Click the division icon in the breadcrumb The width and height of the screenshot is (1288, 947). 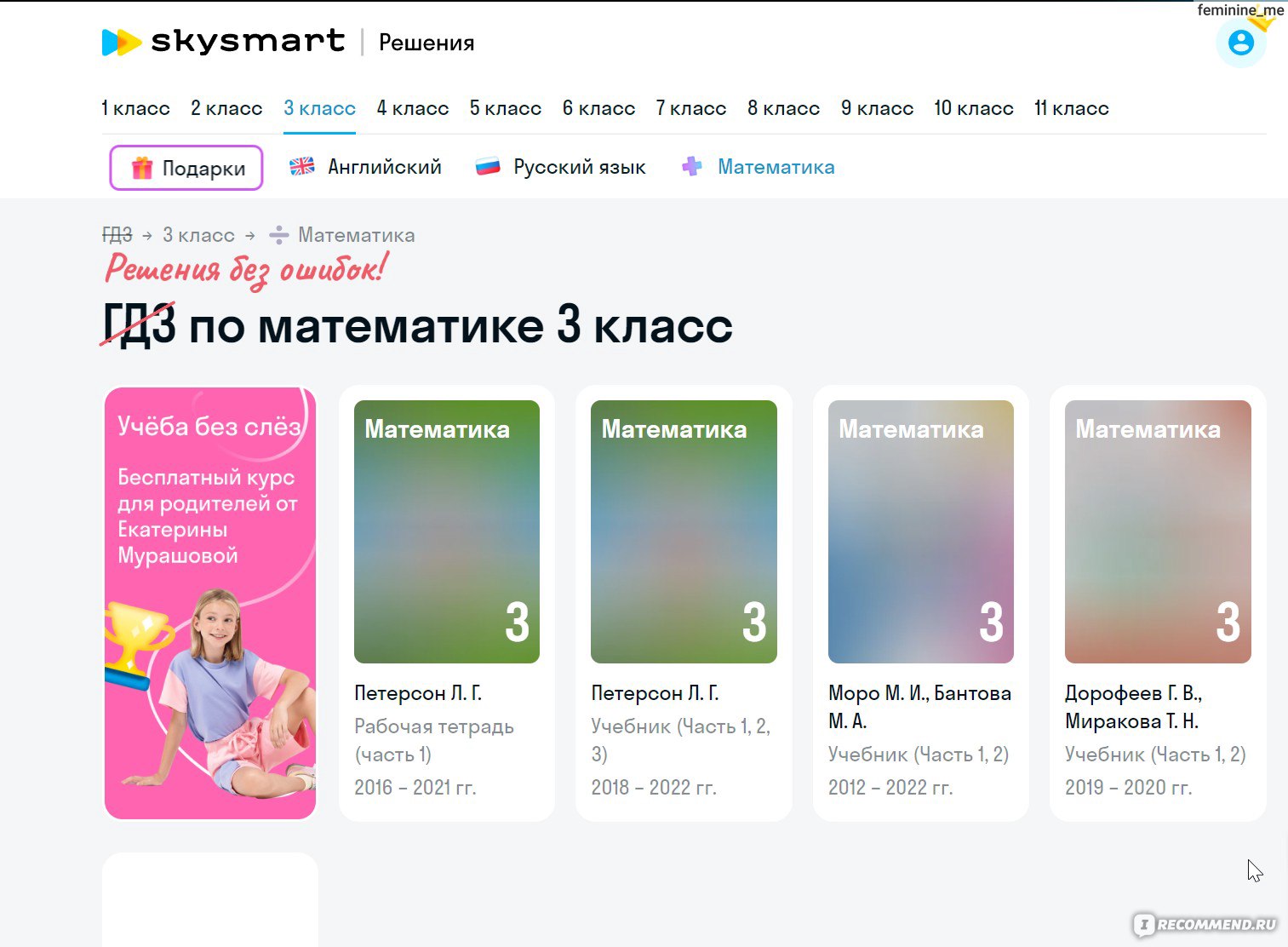pos(278,235)
